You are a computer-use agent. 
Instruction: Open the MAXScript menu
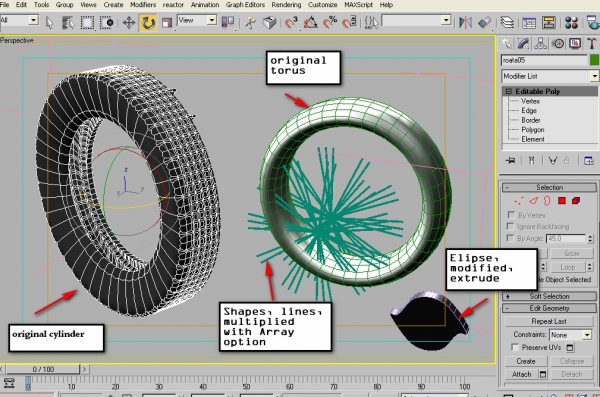(x=359, y=5)
